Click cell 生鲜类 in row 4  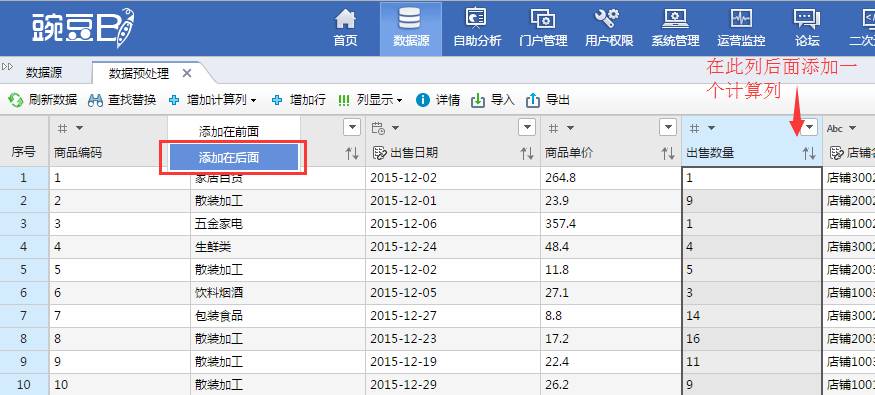278,247
